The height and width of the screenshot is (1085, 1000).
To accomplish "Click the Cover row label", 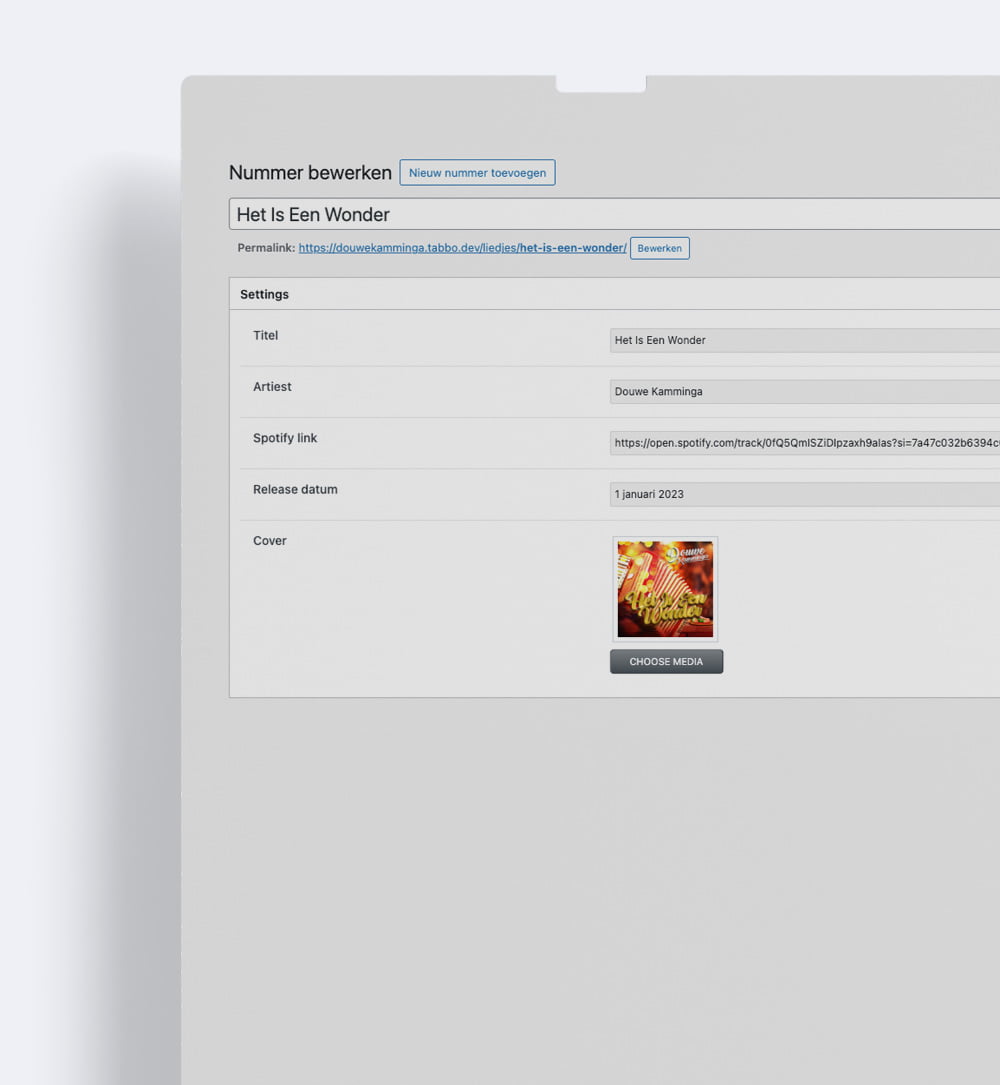I will [x=270, y=541].
